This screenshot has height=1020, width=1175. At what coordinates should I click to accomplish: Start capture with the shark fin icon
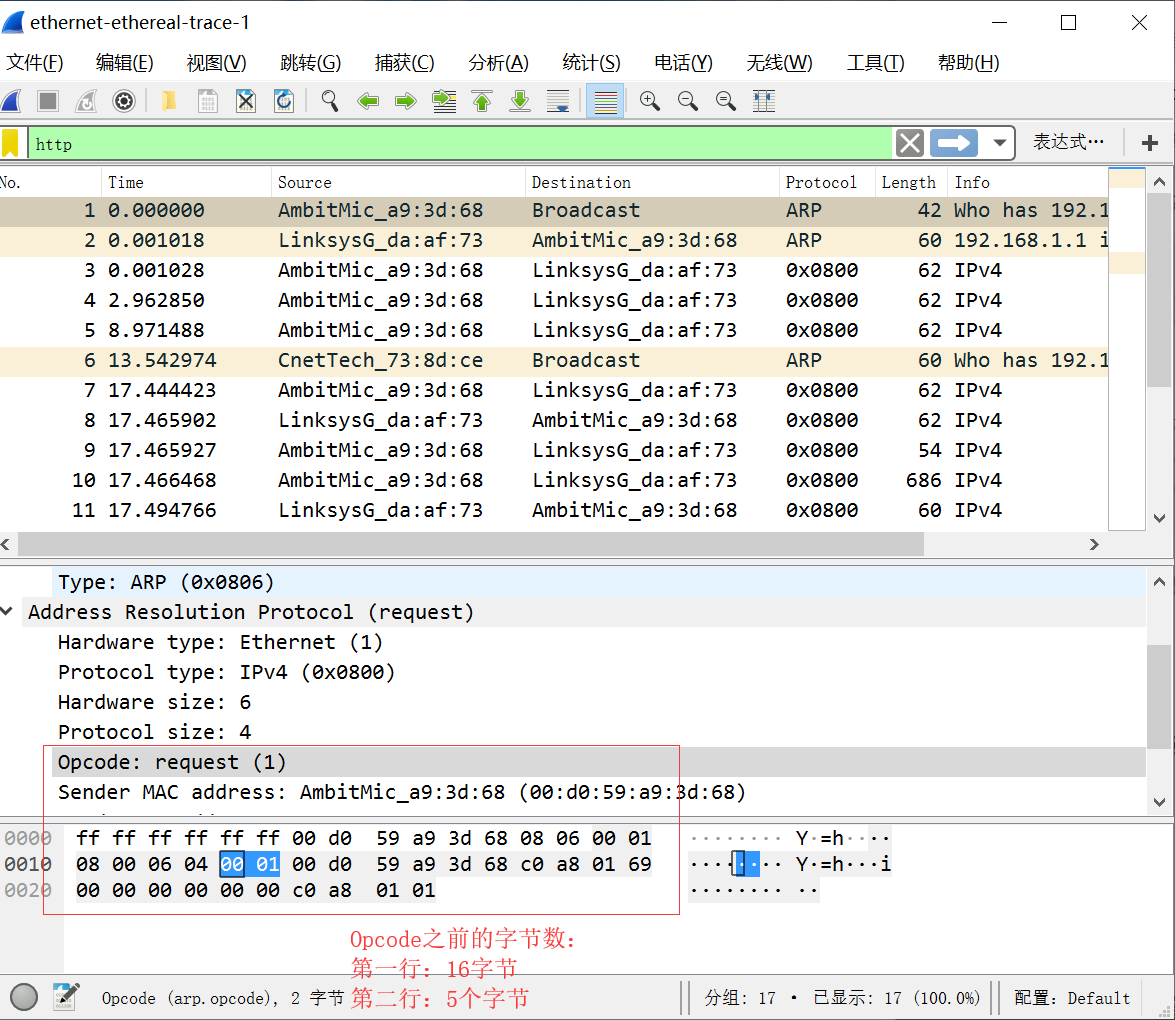(11, 100)
